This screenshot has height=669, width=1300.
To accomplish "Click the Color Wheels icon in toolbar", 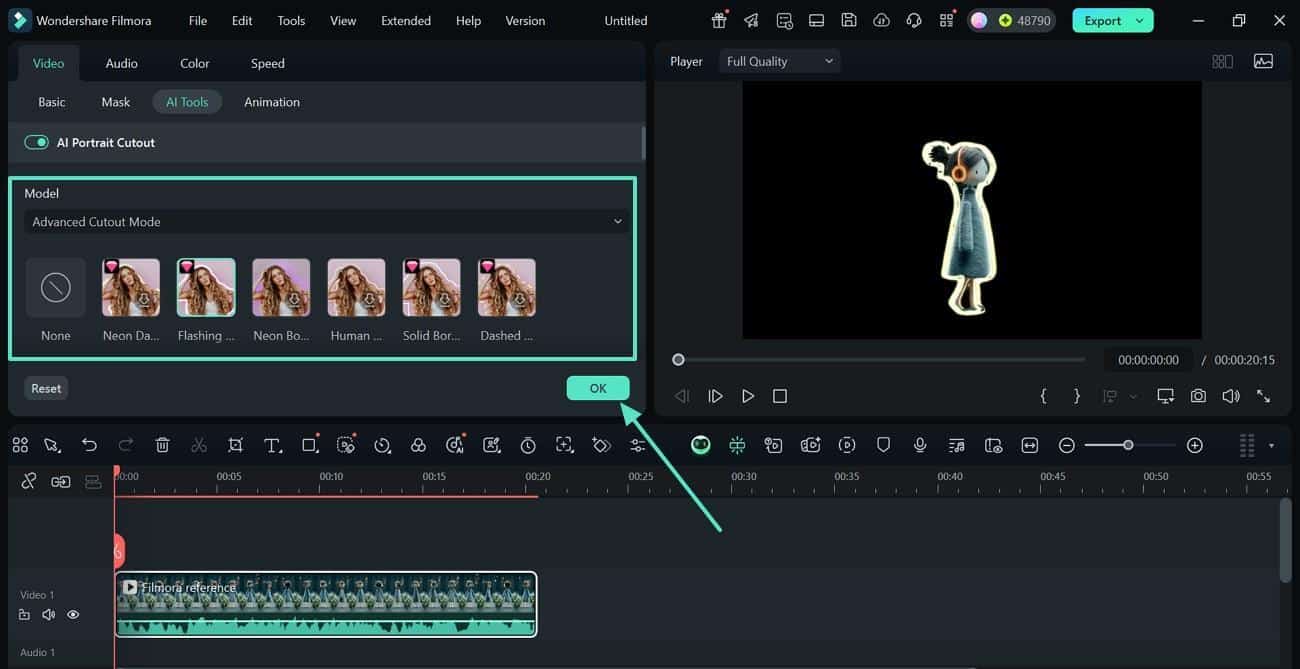I will [418, 444].
